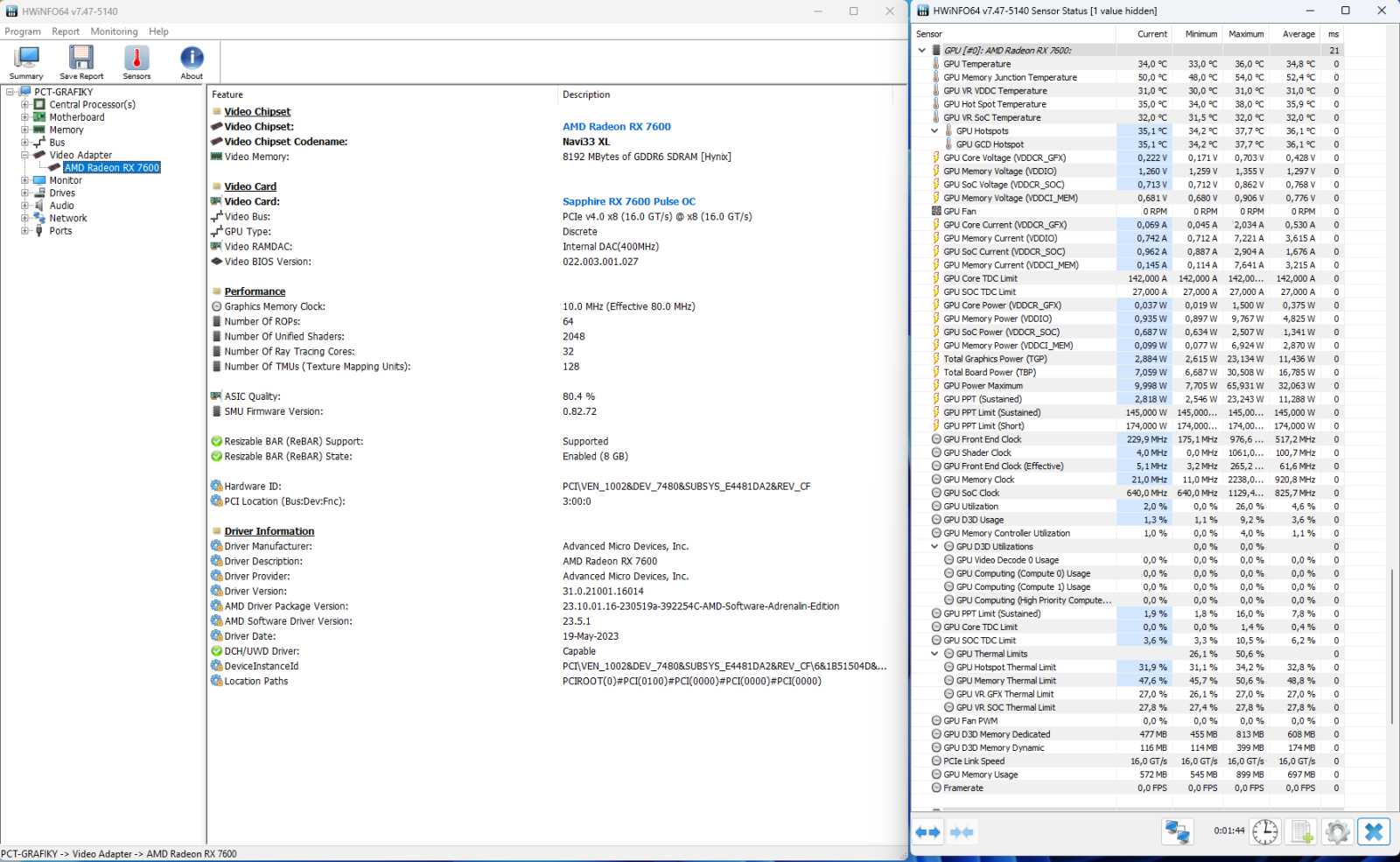Open the Sensors thermometer toolbar icon

pyautogui.click(x=136, y=63)
